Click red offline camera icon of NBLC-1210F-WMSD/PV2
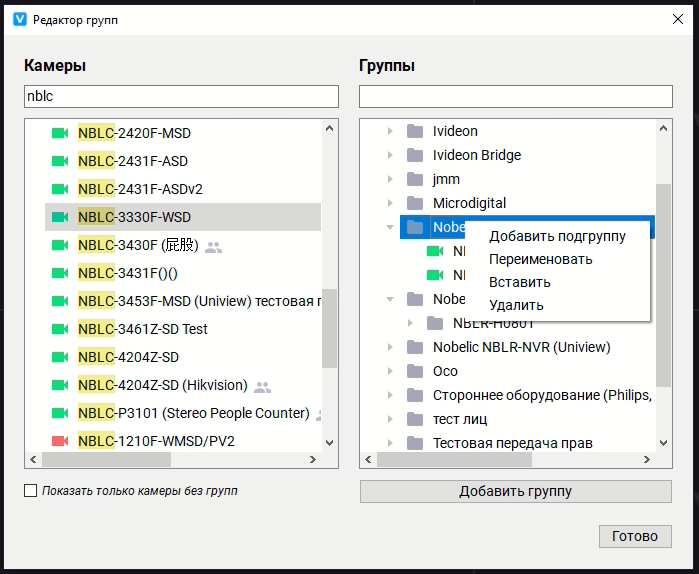This screenshot has width=699, height=574. click(x=60, y=441)
